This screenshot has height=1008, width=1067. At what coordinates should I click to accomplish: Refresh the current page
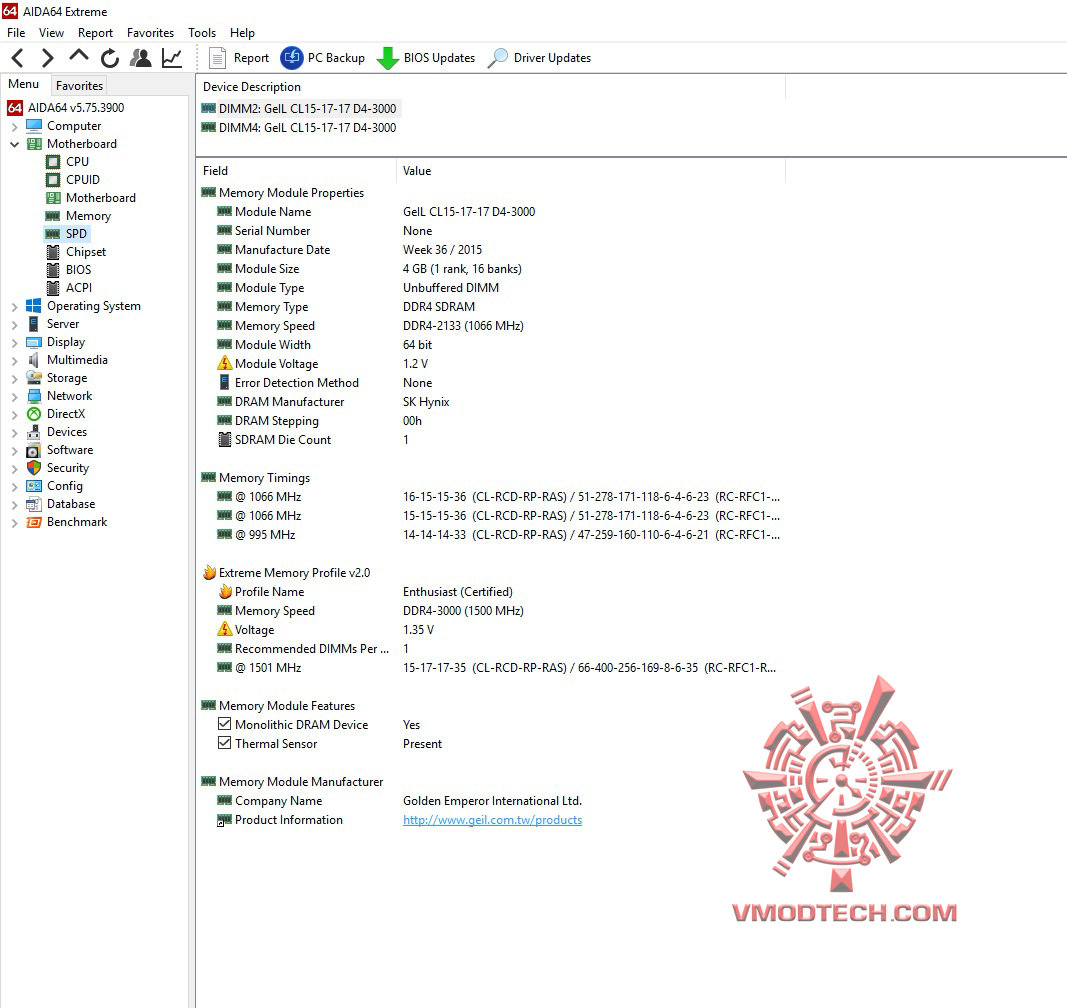coord(110,58)
